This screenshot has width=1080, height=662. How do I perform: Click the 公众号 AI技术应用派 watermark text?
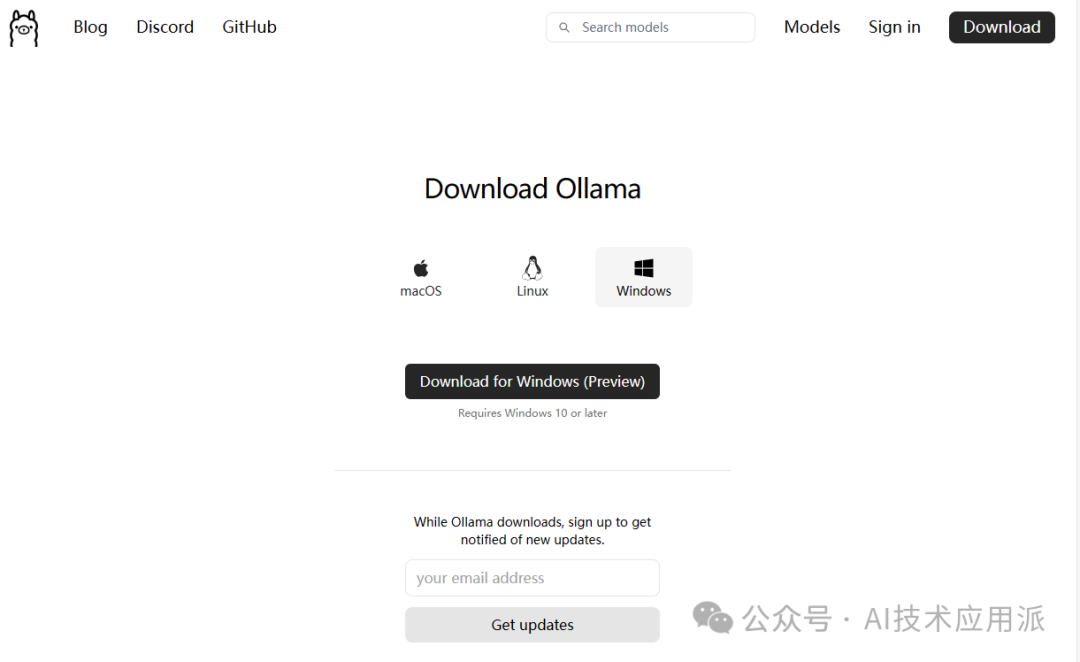tap(893, 619)
